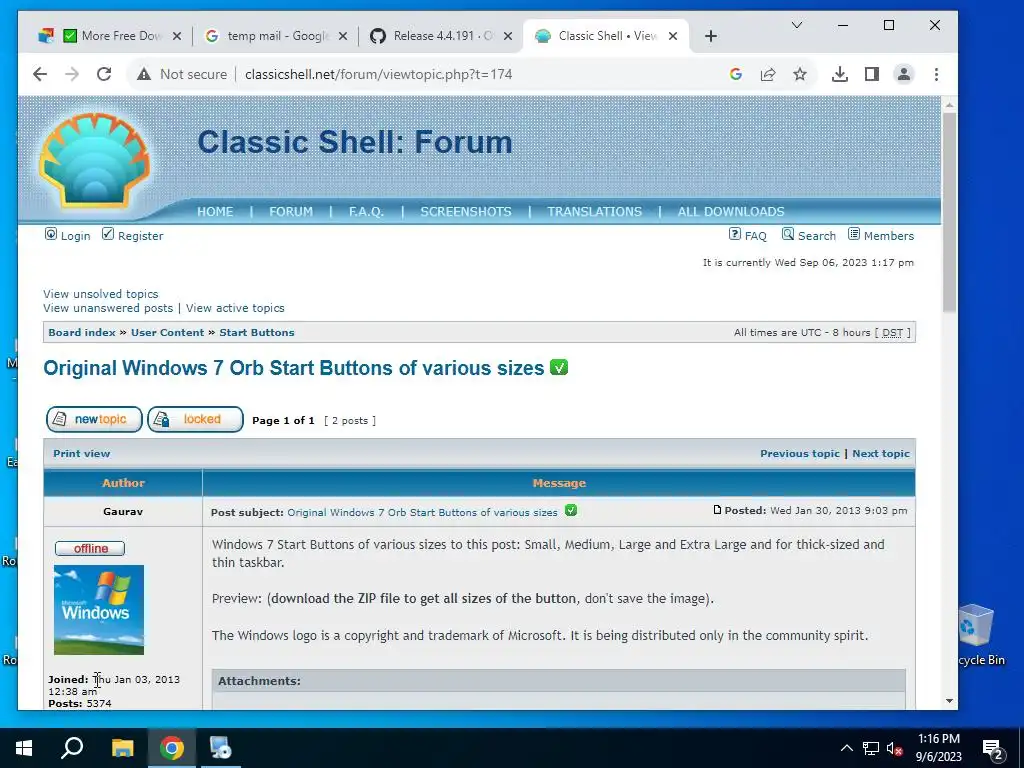View unanswered posts link
The width and height of the screenshot is (1024, 768).
[x=108, y=308]
